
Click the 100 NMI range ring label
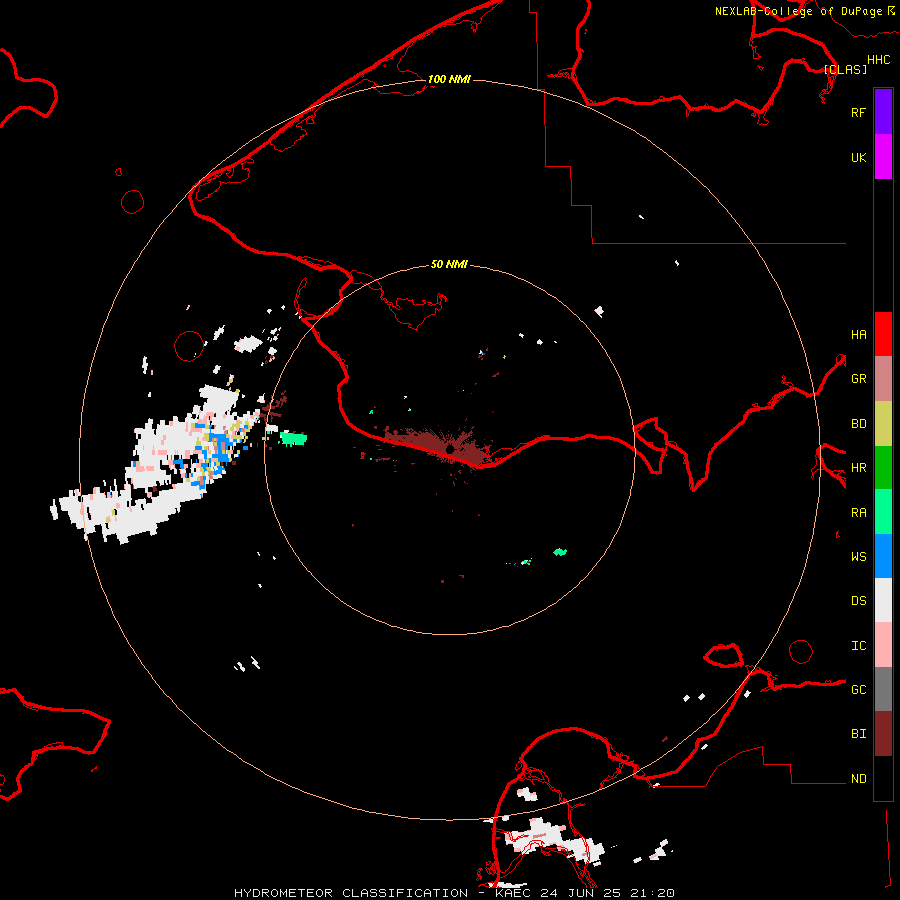click(449, 79)
